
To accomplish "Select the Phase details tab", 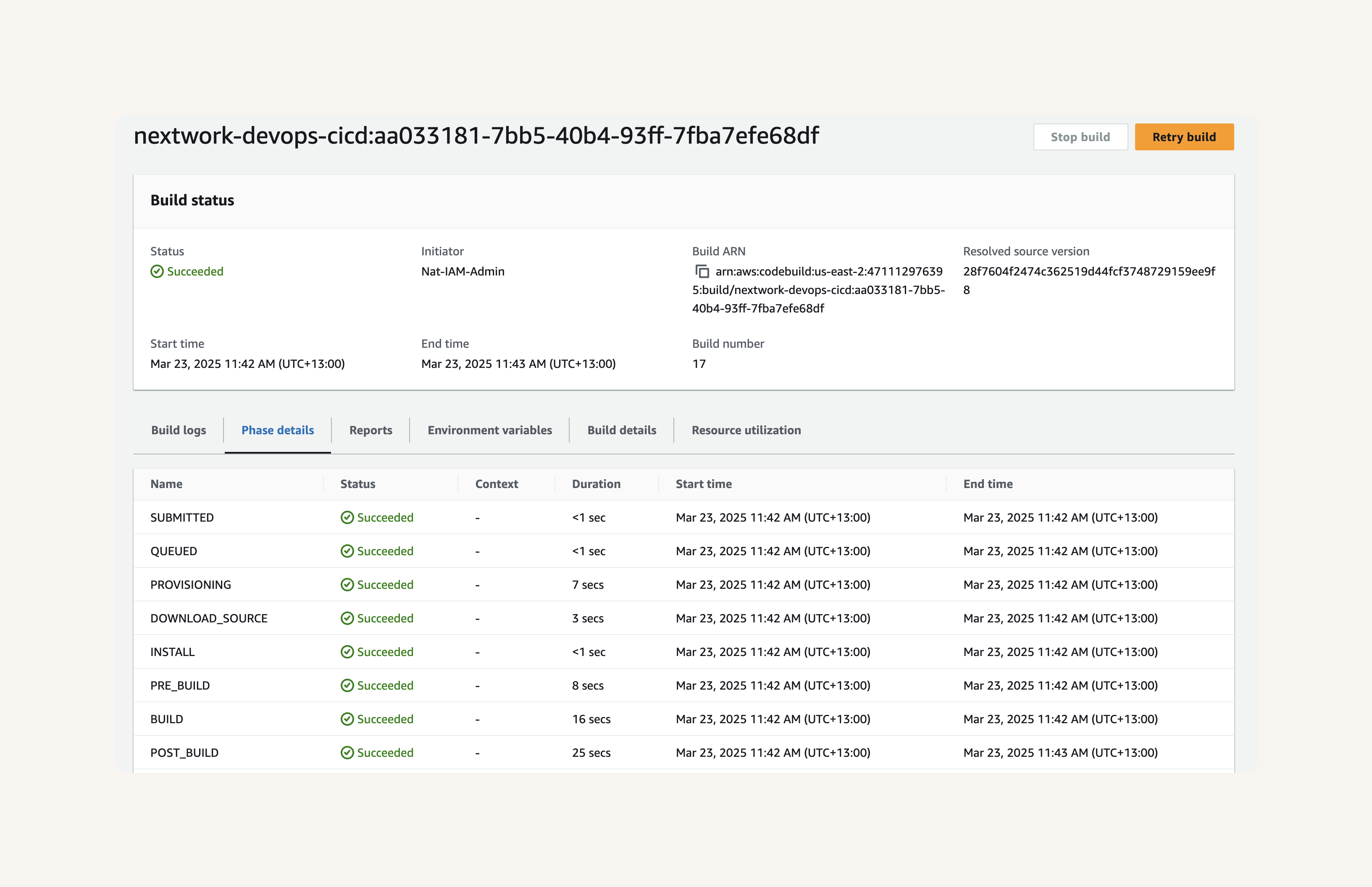I will pos(278,430).
